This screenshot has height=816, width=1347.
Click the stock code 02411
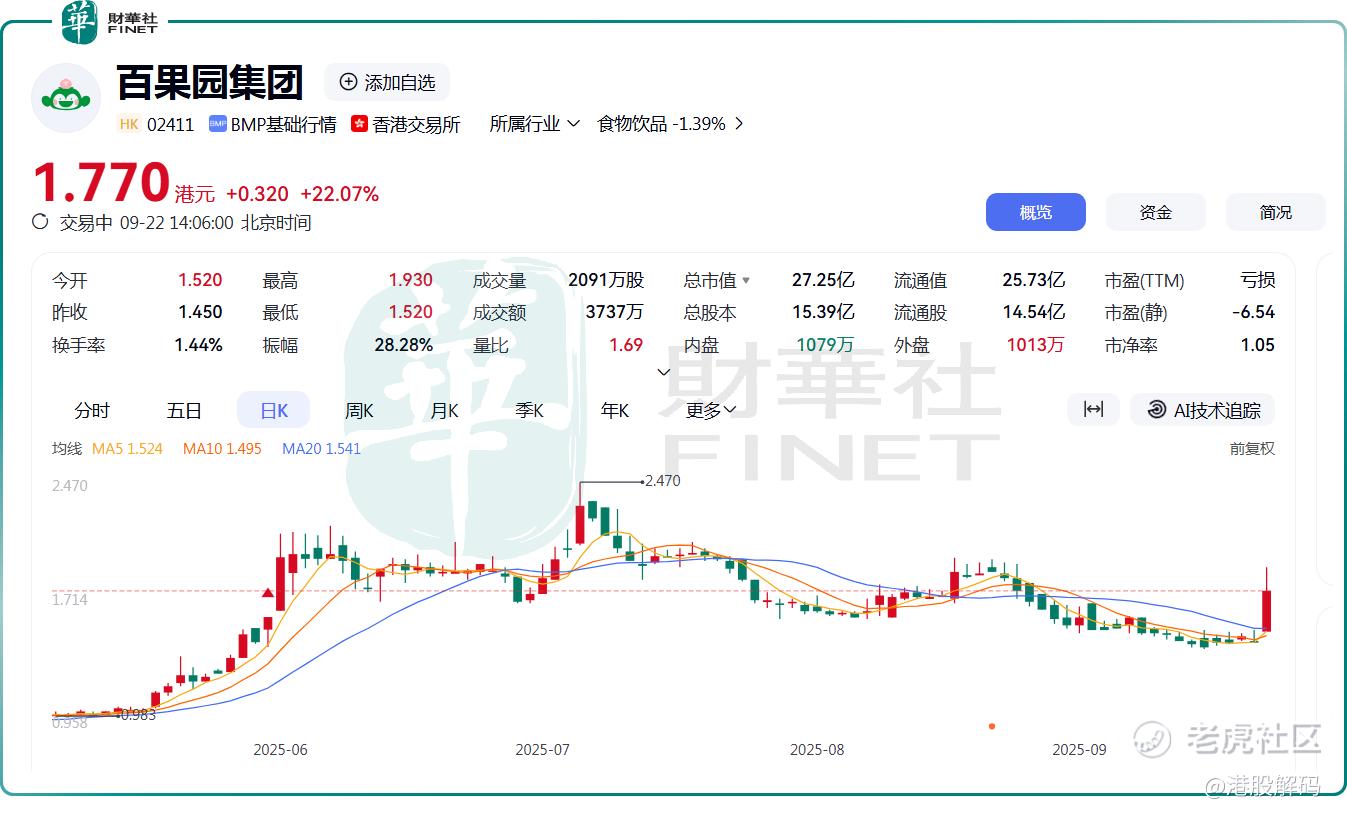[x=170, y=124]
